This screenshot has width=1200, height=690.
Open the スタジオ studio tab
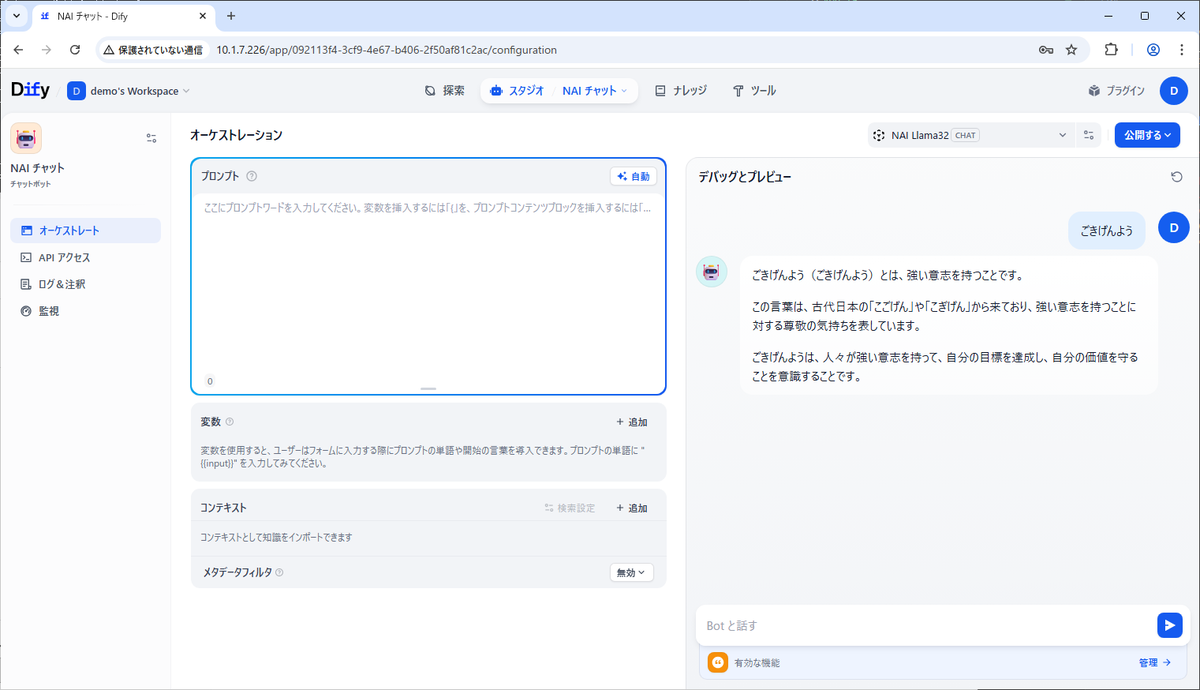click(517, 90)
